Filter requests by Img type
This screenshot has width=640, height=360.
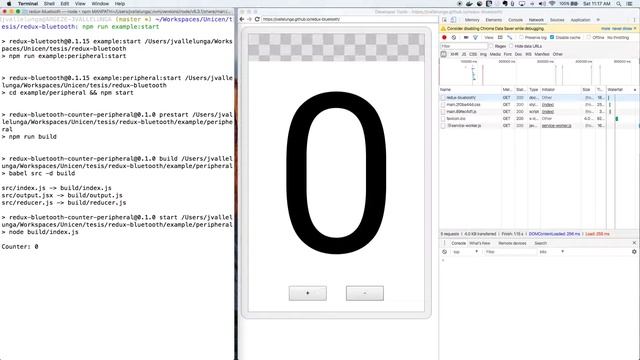click(x=483, y=54)
